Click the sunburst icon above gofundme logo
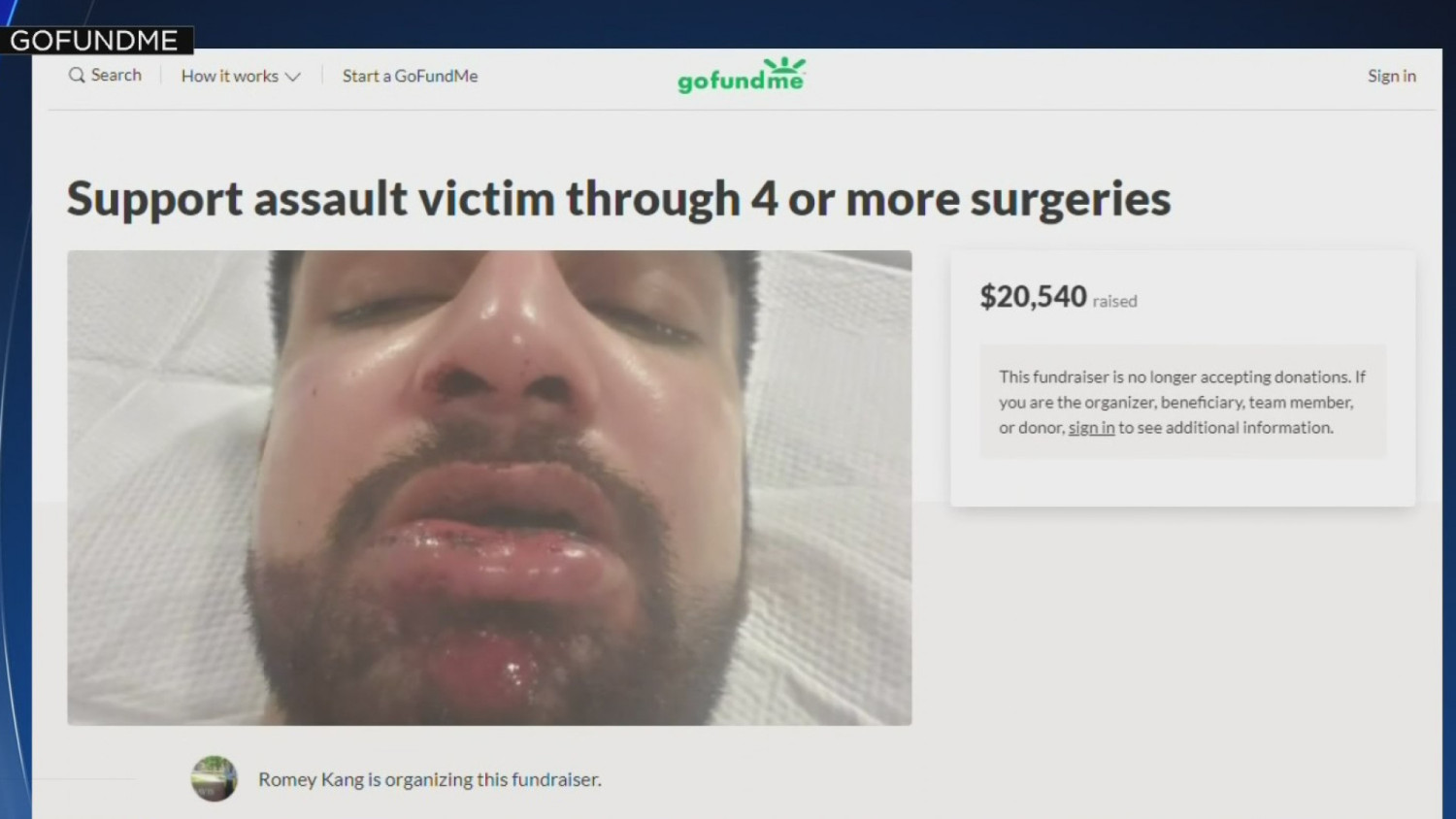The image size is (1456, 819). (x=784, y=65)
